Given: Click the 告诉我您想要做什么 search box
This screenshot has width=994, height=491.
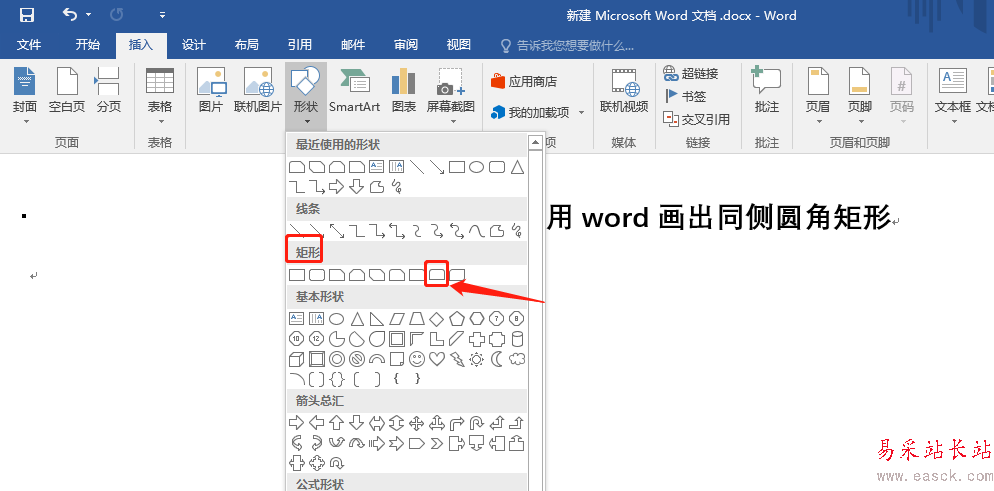Looking at the screenshot, I should pos(567,46).
